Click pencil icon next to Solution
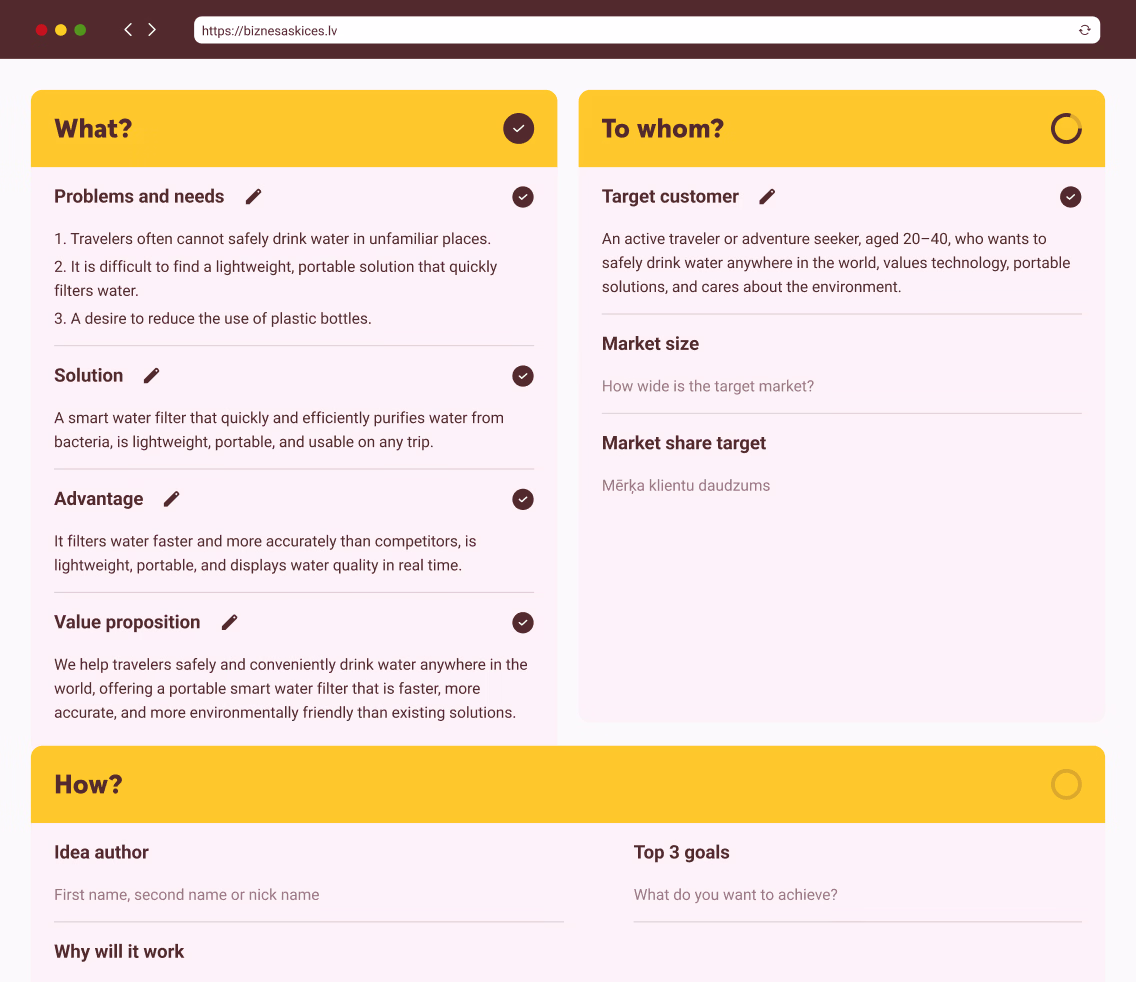The image size is (1136, 982). (x=151, y=376)
